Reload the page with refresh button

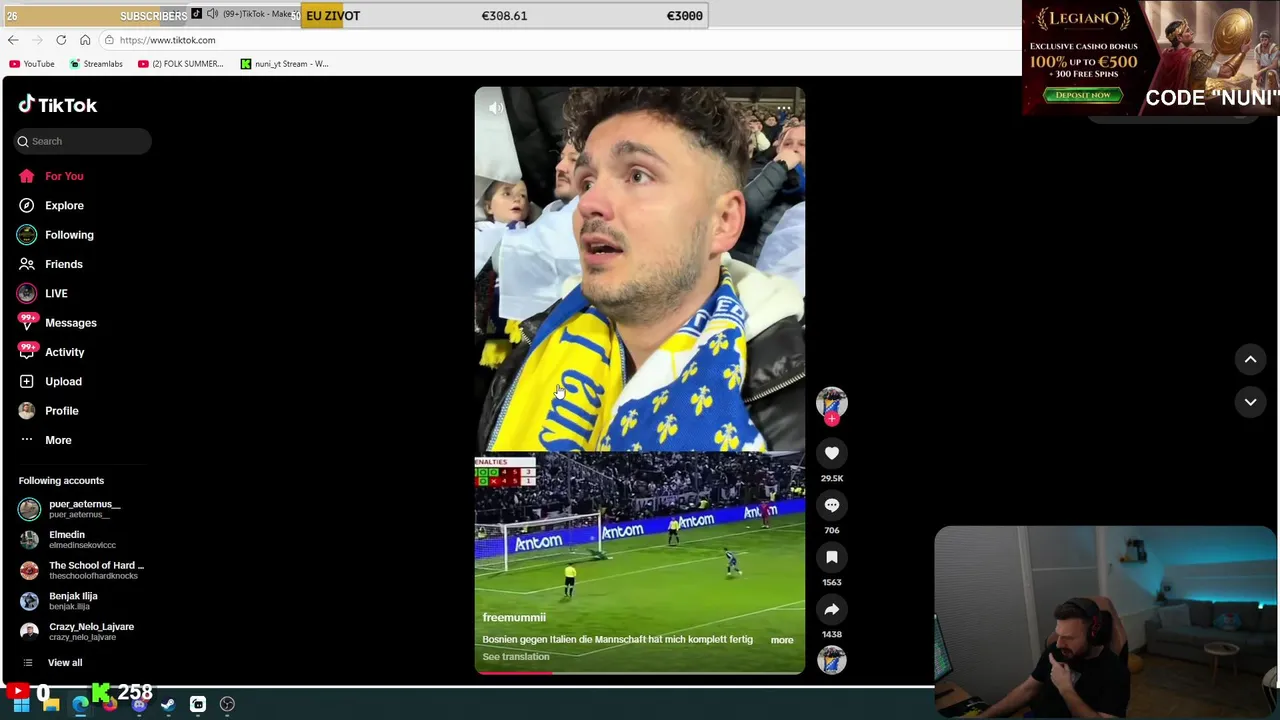[x=61, y=40]
